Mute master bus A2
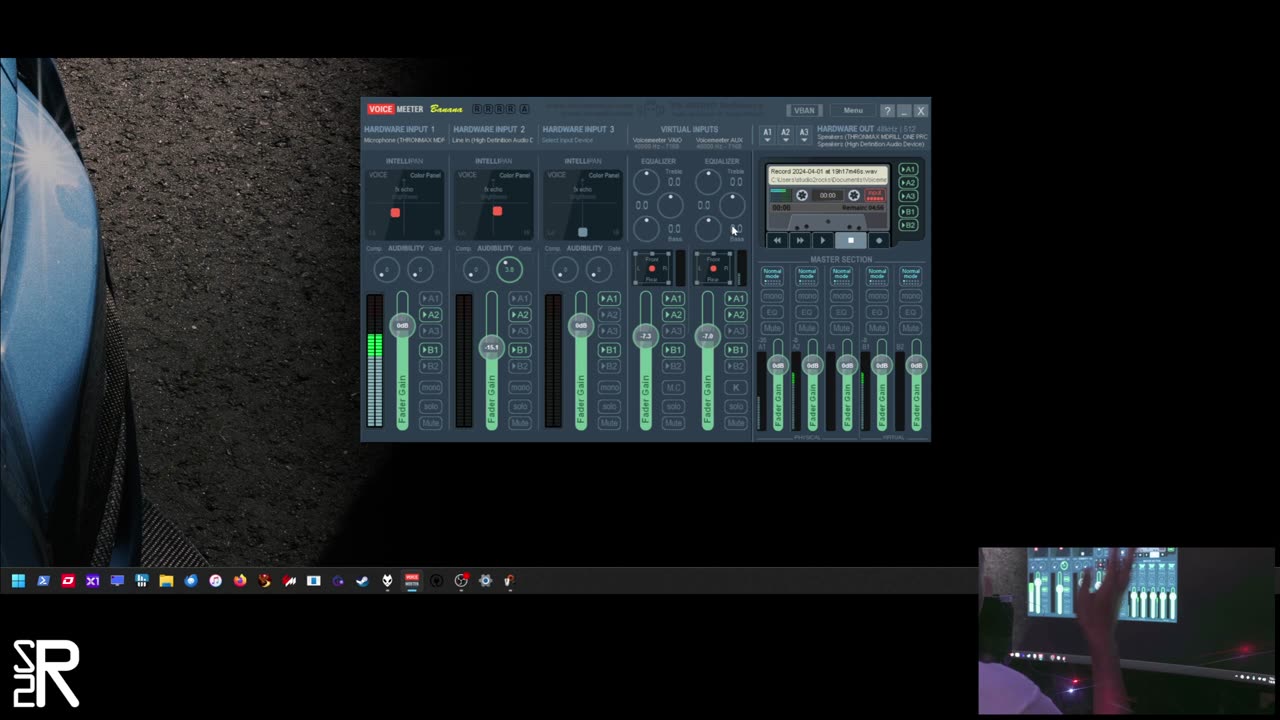This screenshot has width=1280, height=720. coord(807,328)
